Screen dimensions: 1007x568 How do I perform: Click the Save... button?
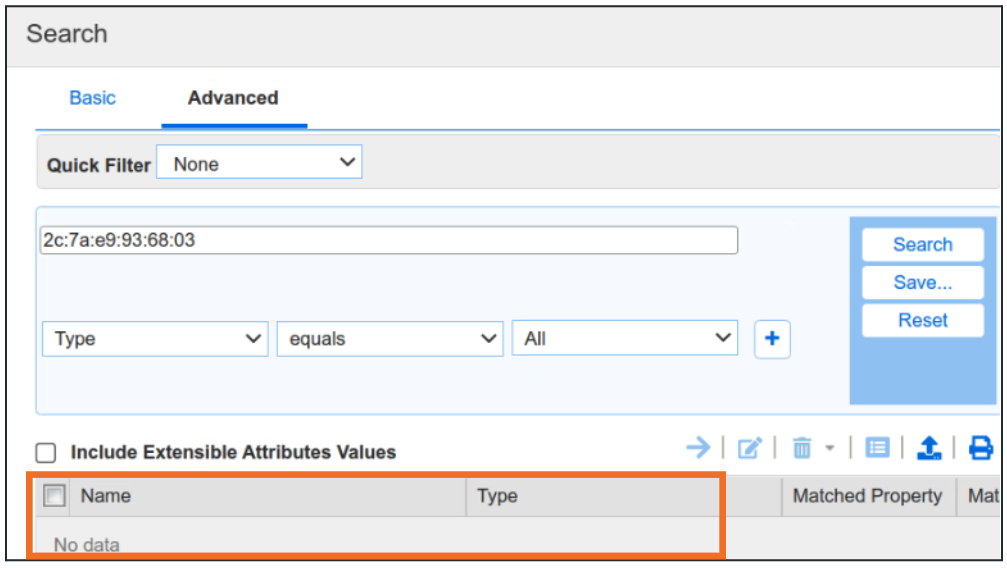pos(922,283)
